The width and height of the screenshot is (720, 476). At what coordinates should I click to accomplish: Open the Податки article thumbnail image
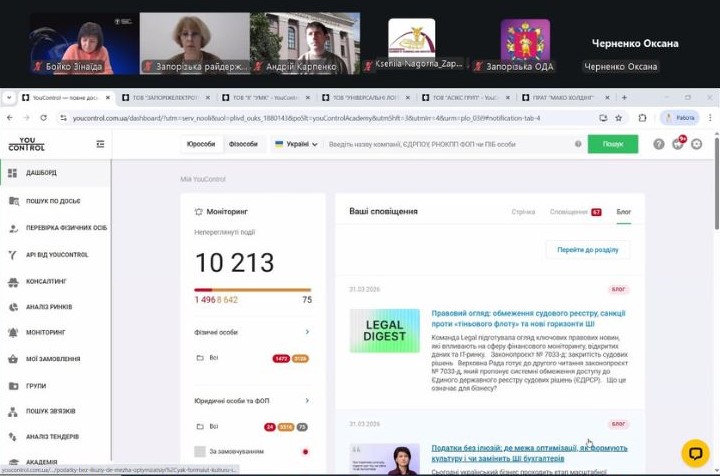click(384, 459)
